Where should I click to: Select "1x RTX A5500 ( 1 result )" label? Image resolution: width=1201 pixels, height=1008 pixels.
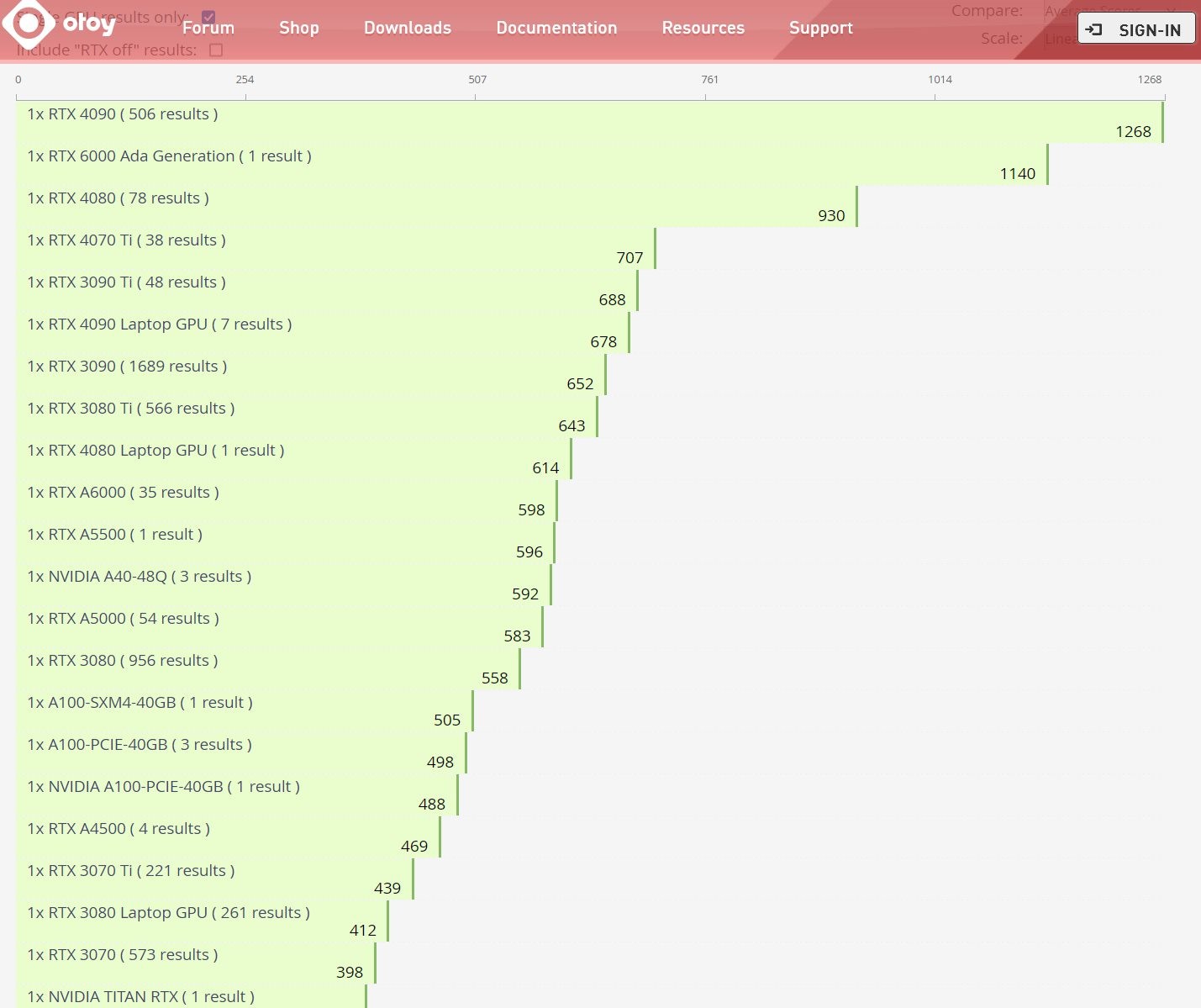point(115,535)
